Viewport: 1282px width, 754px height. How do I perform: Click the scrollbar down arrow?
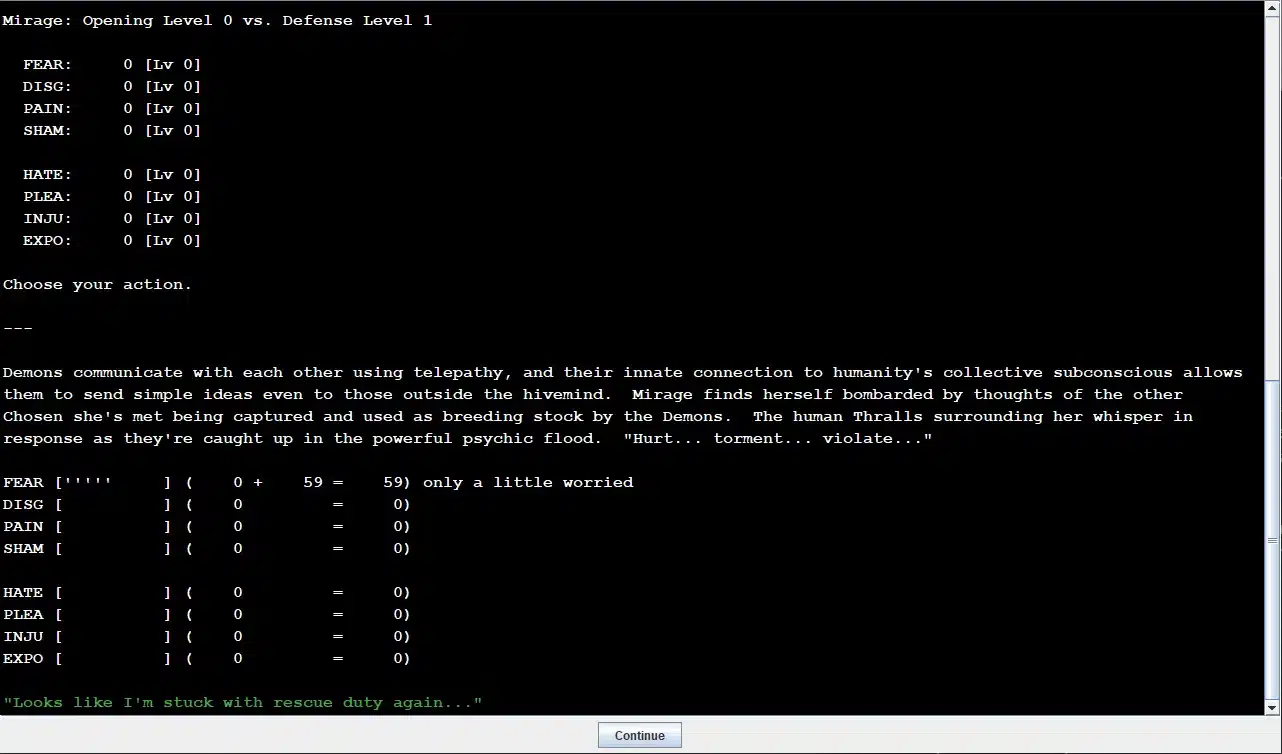pyautogui.click(x=1273, y=707)
